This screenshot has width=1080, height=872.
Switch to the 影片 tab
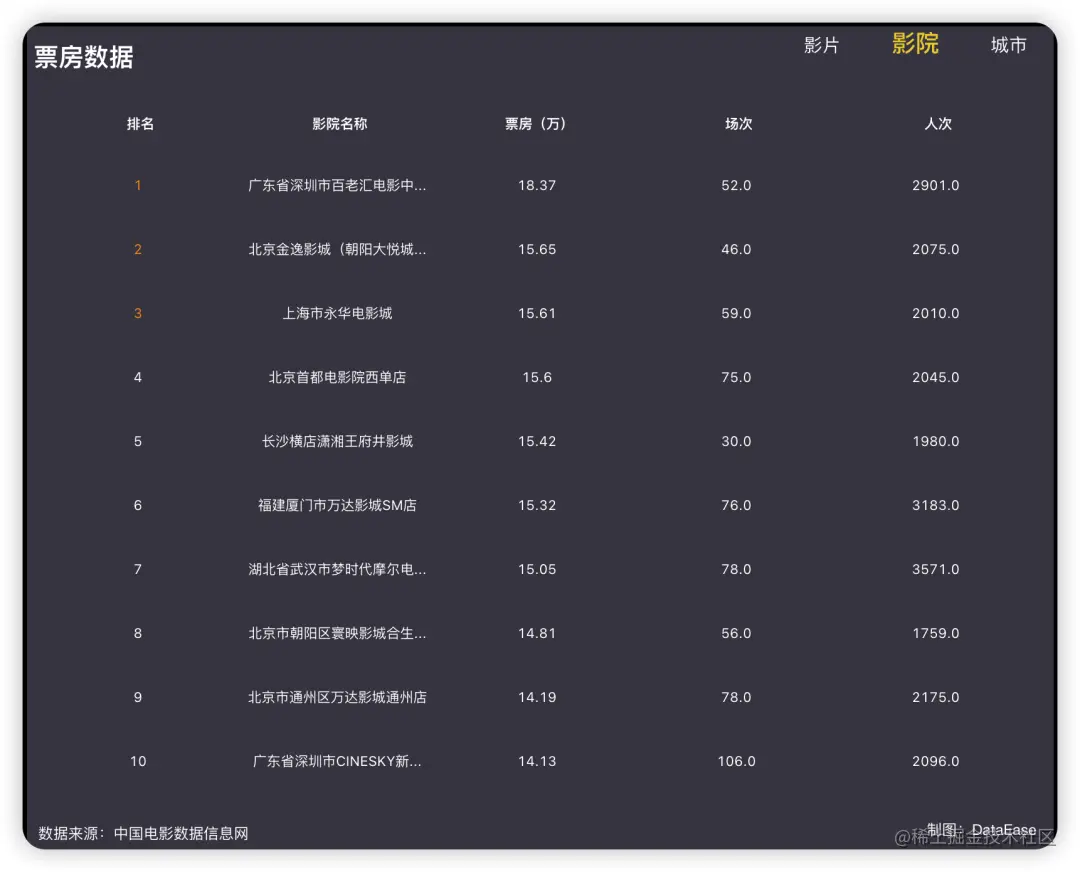coord(821,45)
